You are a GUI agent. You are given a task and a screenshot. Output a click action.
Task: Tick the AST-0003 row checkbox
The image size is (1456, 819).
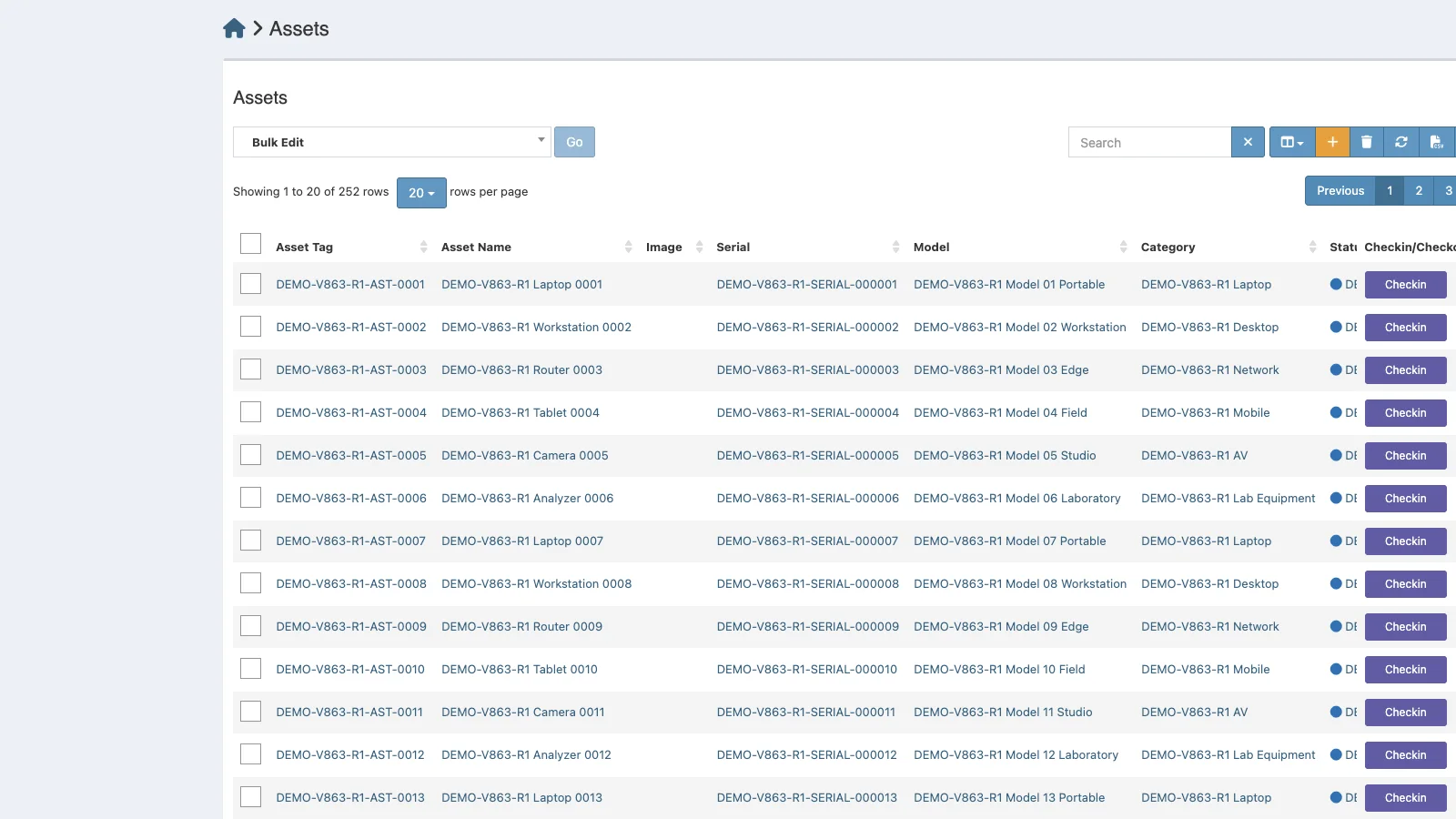(x=250, y=369)
